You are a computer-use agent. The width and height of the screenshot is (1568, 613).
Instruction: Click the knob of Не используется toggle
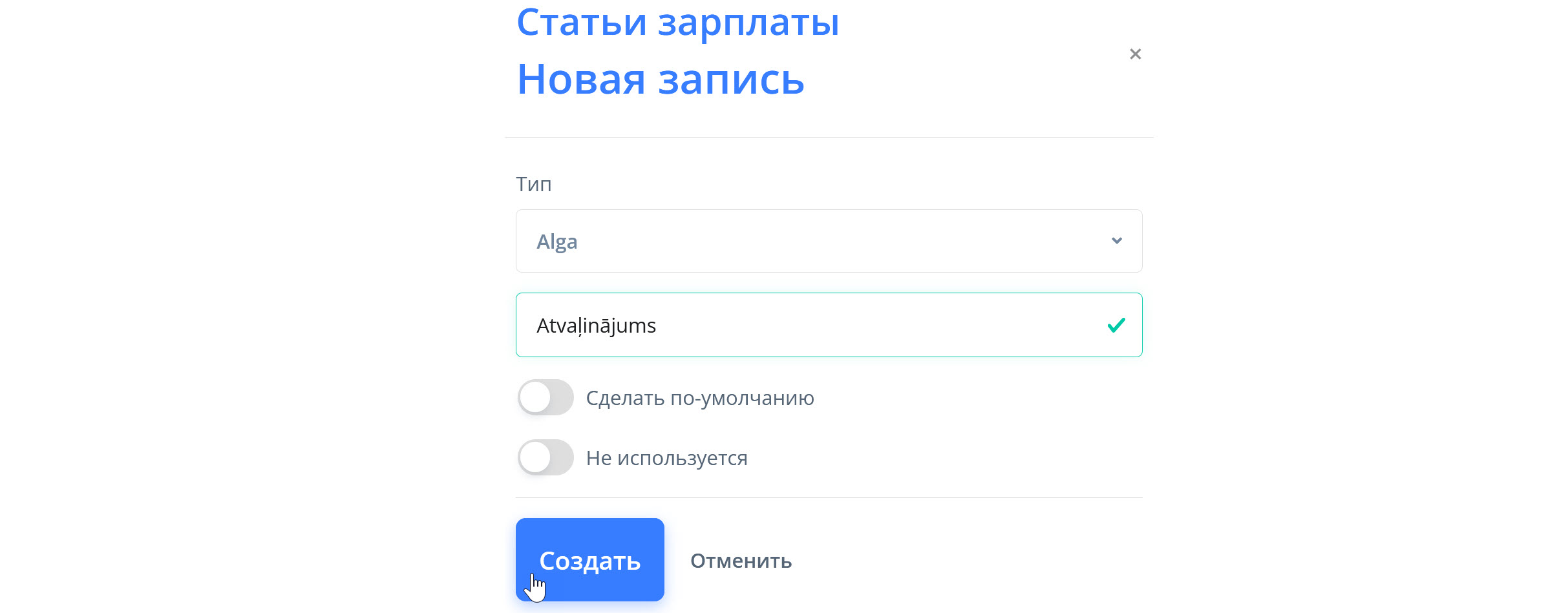click(535, 457)
